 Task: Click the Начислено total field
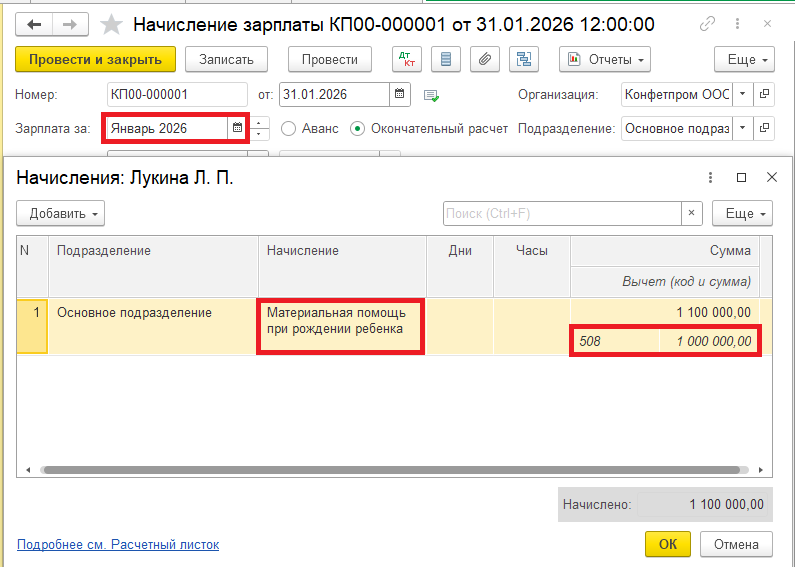(702, 505)
